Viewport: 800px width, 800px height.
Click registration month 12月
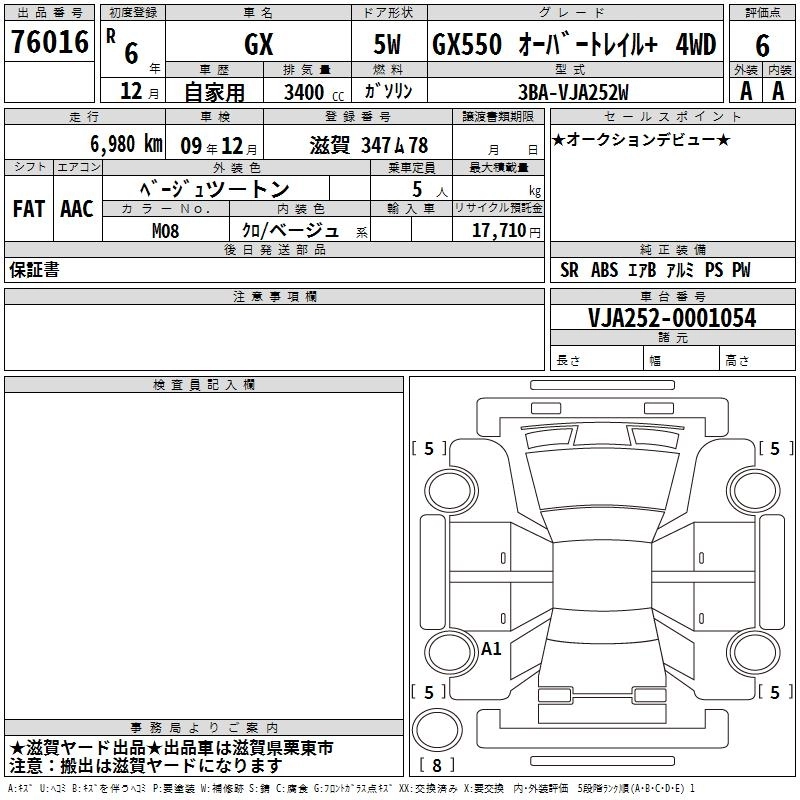(139, 91)
